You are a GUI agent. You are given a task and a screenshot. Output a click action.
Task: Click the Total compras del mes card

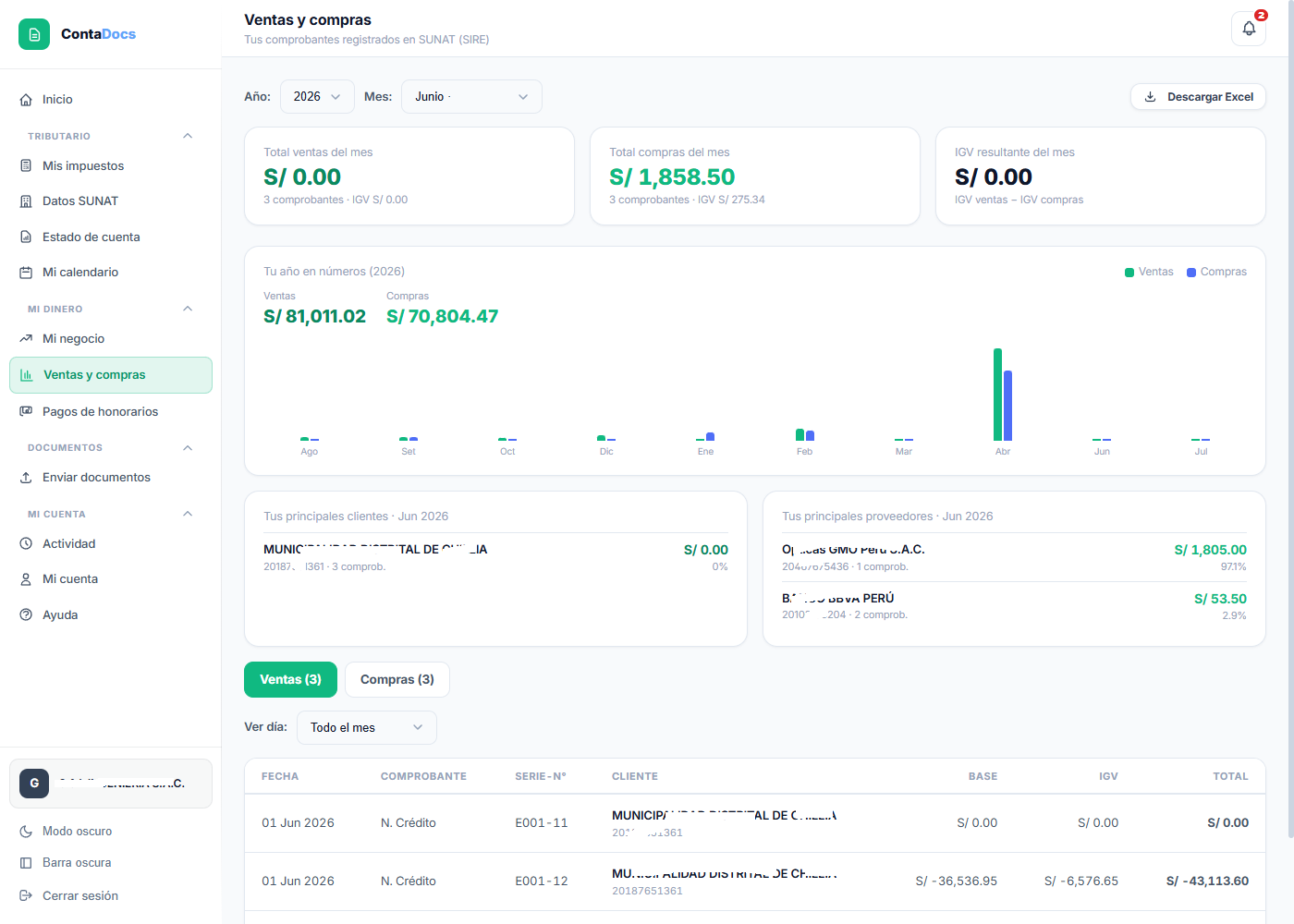(x=755, y=176)
